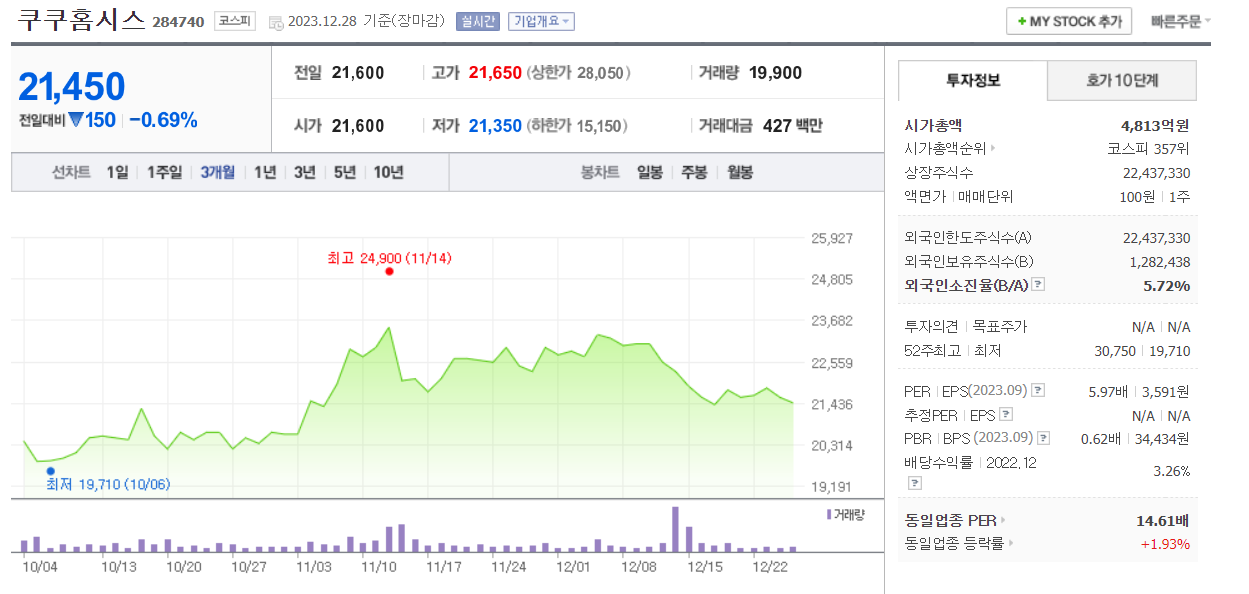
Task: Select the 1주일 line chart period
Action: [164, 172]
